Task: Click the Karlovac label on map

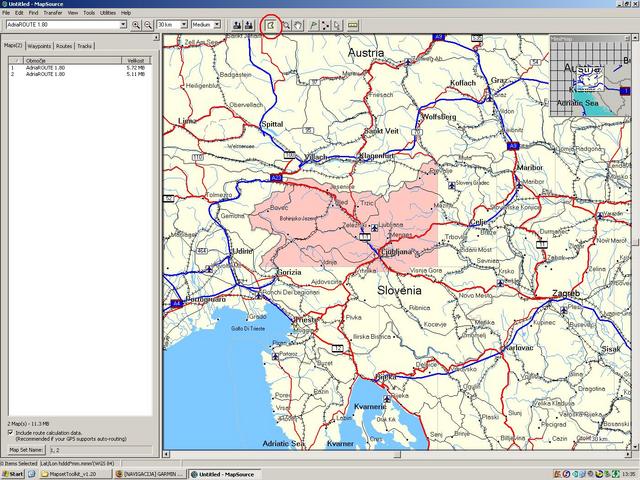Action: coord(518,348)
